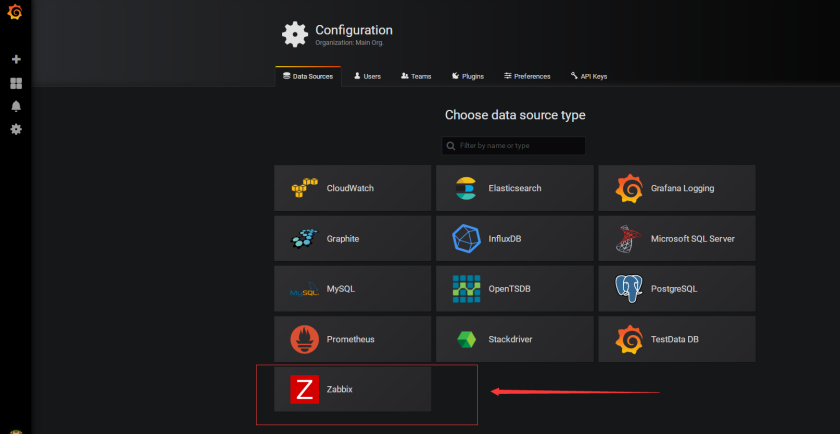Screen dimensions: 840x434
Task: Click the Microsoft SQL Server logo icon
Action: coord(628,239)
